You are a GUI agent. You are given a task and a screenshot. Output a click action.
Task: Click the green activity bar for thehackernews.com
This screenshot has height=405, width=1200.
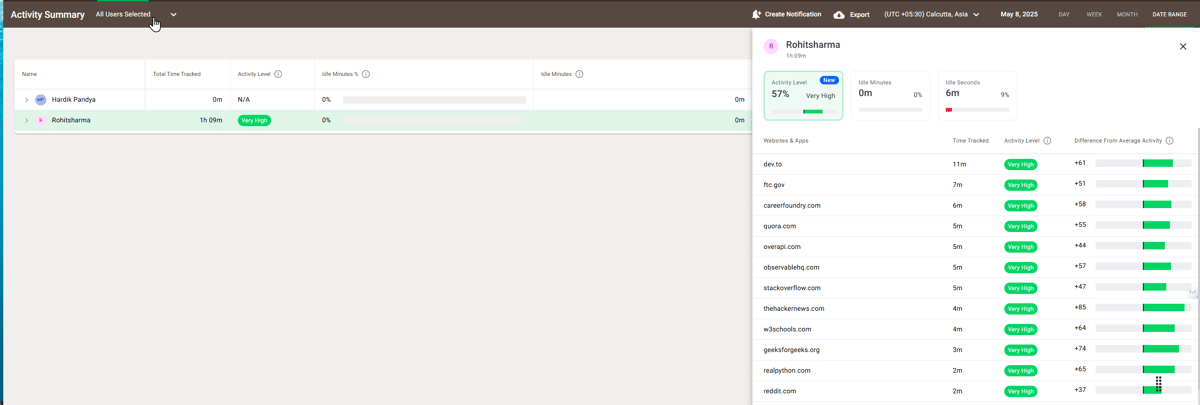click(1164, 308)
